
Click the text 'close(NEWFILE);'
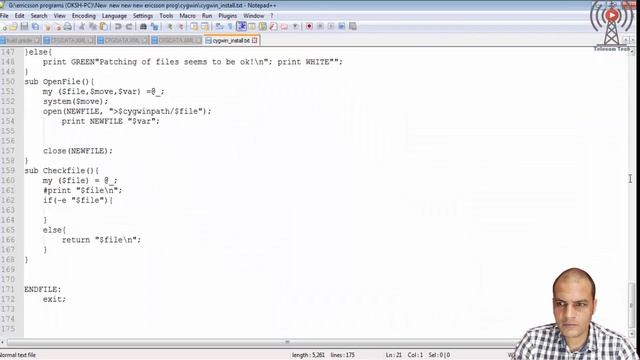[x=78, y=151]
